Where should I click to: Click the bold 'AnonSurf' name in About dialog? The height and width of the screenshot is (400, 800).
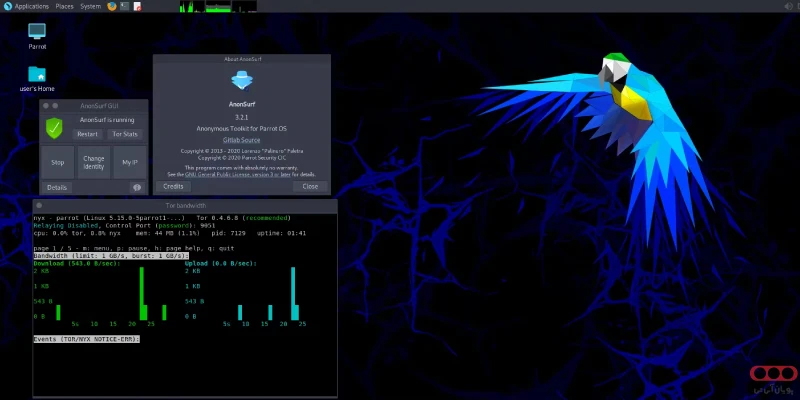tap(242, 104)
